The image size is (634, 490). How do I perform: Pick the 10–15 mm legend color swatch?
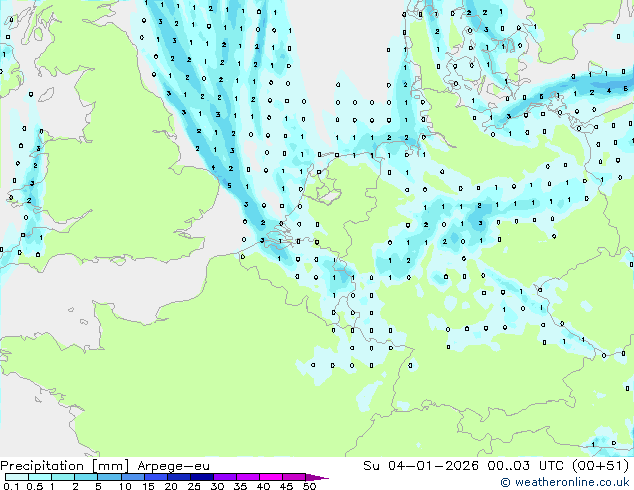[132, 477]
